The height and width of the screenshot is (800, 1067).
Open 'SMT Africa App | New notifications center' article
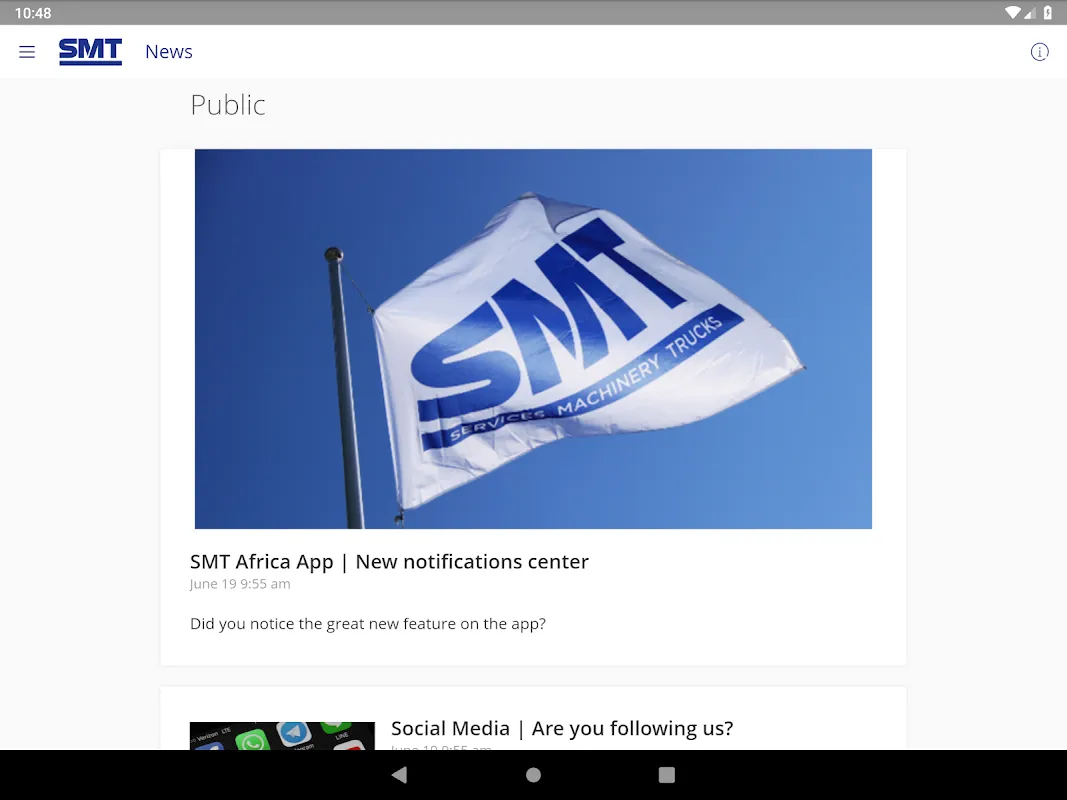(x=389, y=561)
